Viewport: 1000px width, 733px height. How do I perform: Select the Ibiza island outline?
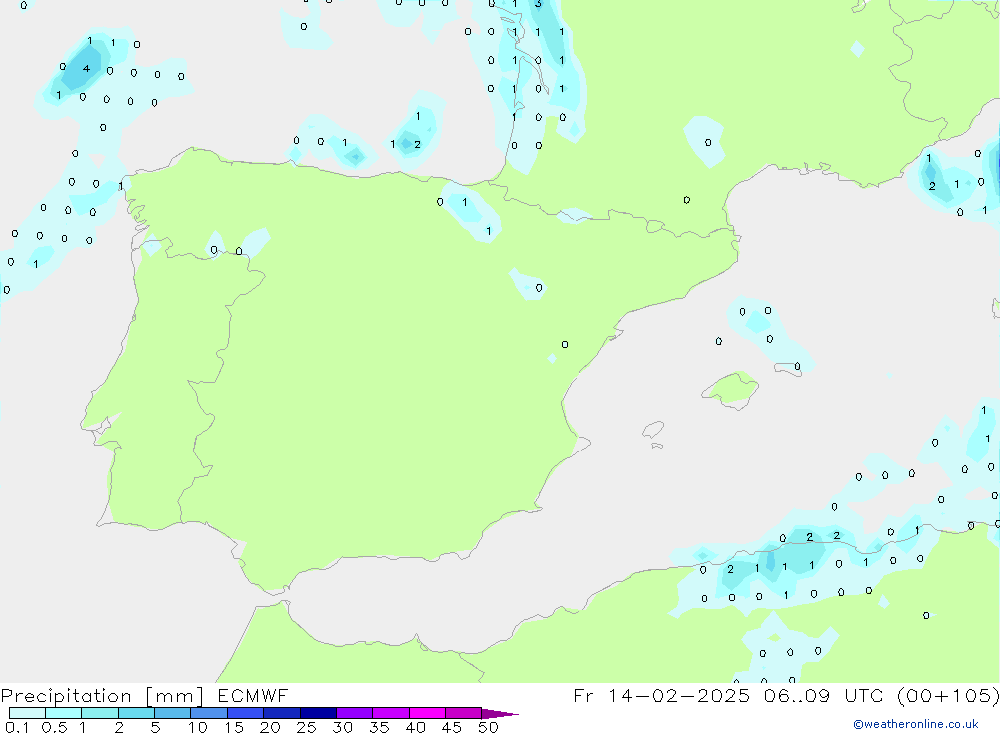click(652, 430)
